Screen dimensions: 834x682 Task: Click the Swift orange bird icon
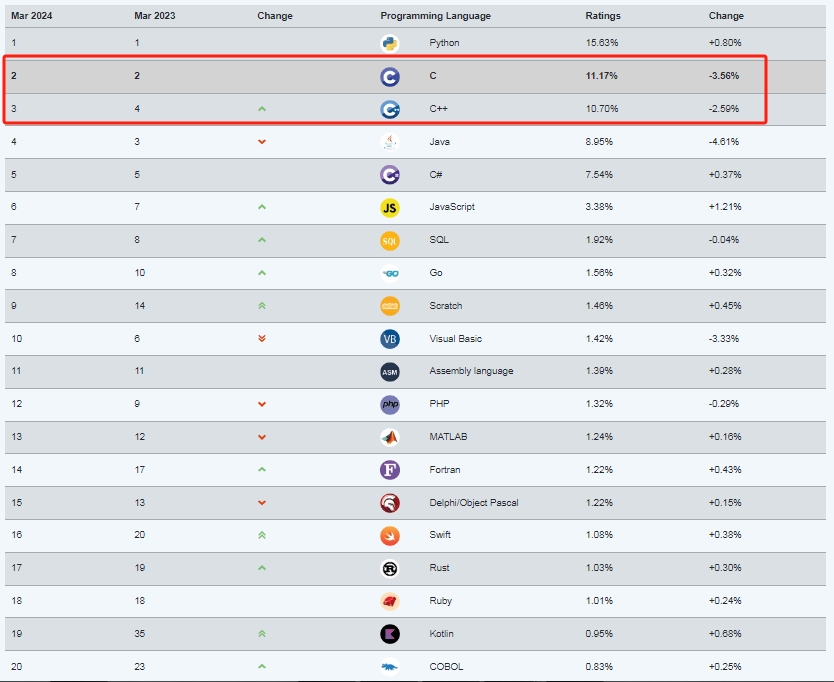pyautogui.click(x=390, y=536)
